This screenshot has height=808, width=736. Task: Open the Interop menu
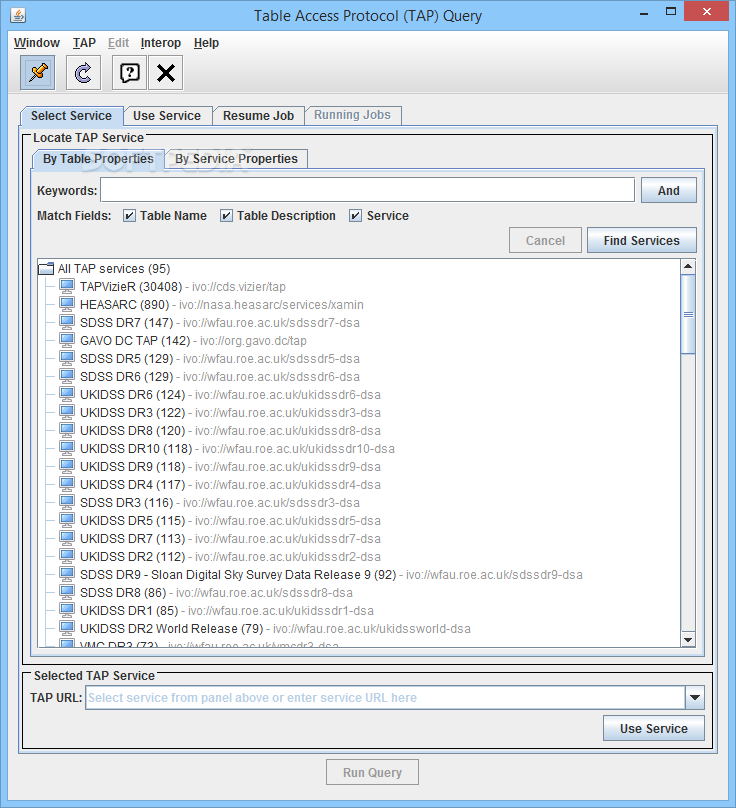[x=160, y=43]
